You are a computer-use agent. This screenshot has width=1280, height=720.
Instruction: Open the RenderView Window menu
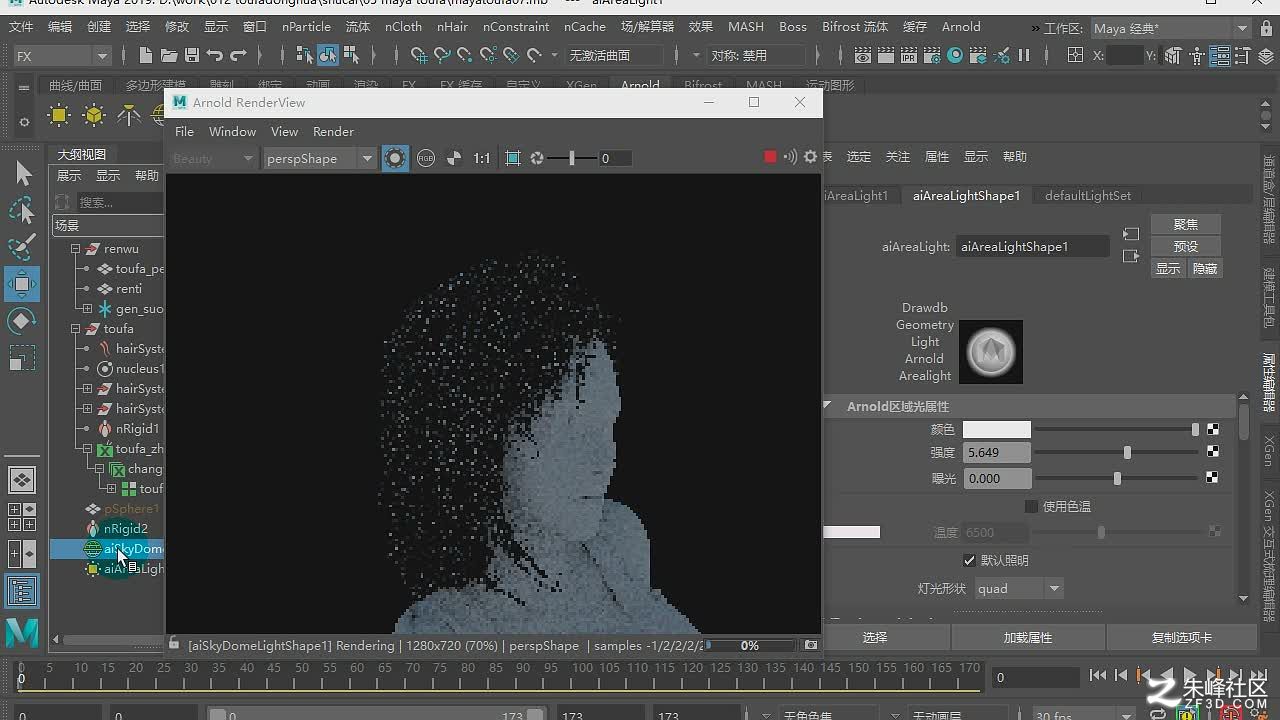233,132
